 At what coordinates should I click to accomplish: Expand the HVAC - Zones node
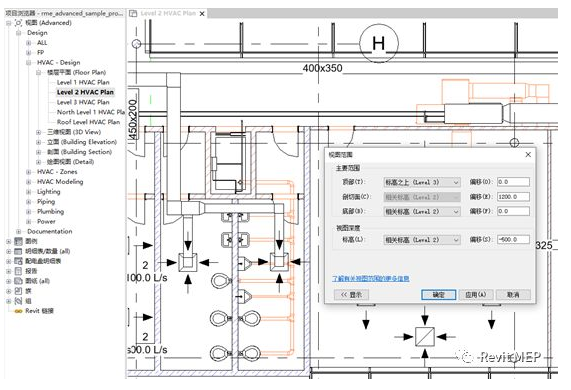pos(28,172)
